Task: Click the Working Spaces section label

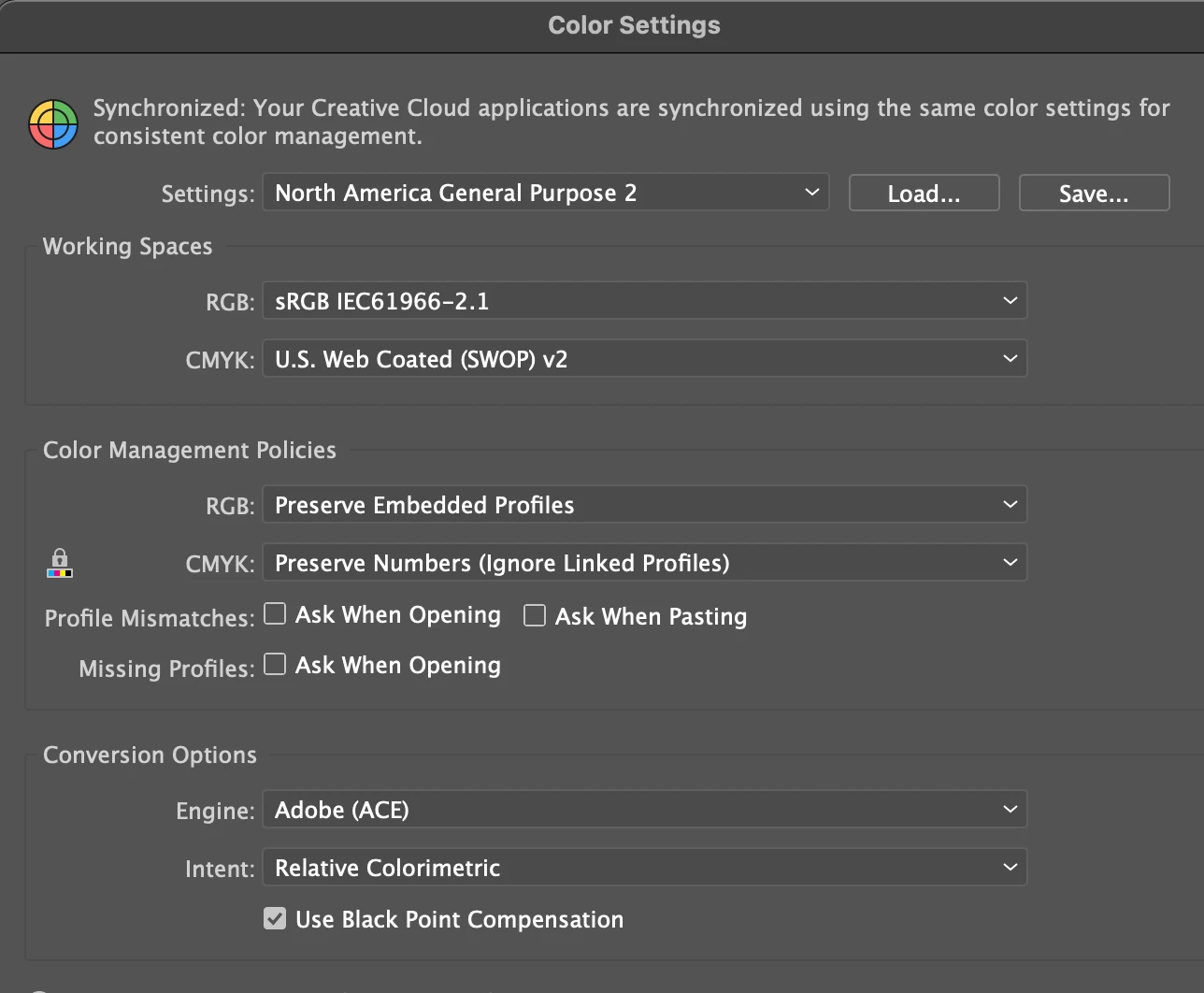Action: pyautogui.click(x=128, y=247)
